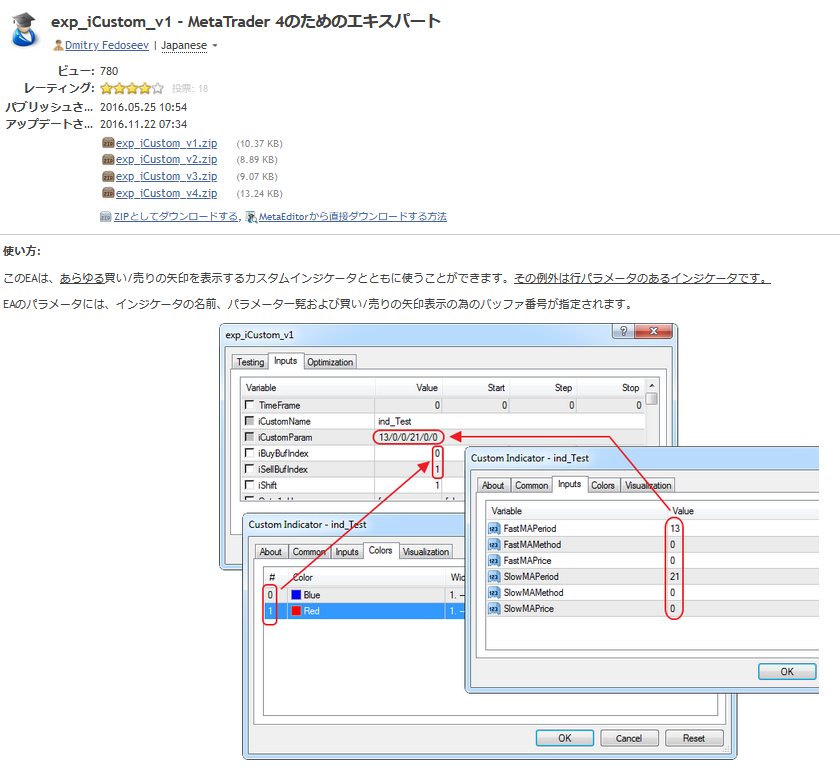Open the Optimization tab in exp_iCustom_v1 dialog

tap(330, 362)
